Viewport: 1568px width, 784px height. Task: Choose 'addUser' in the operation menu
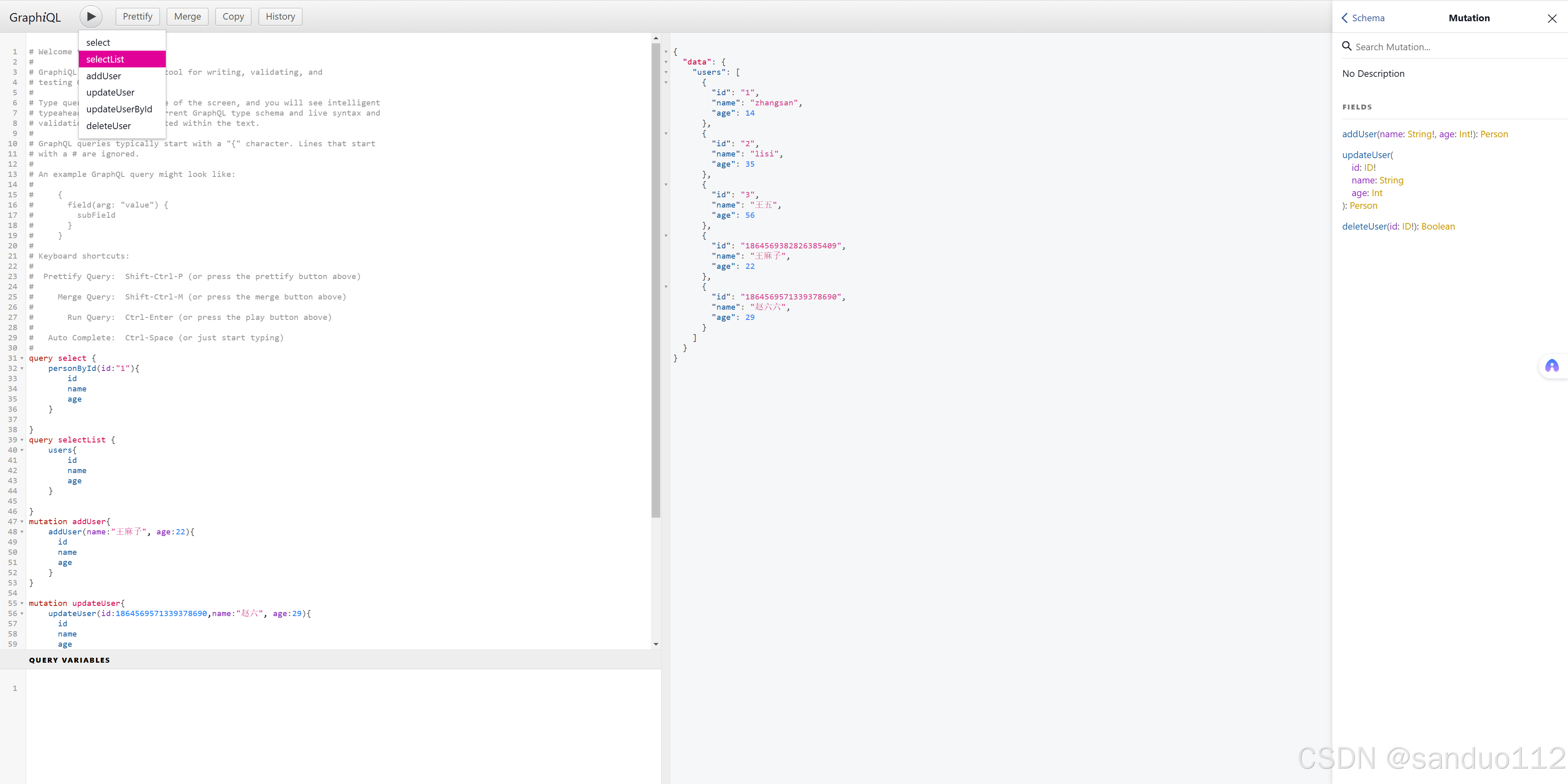point(122,76)
